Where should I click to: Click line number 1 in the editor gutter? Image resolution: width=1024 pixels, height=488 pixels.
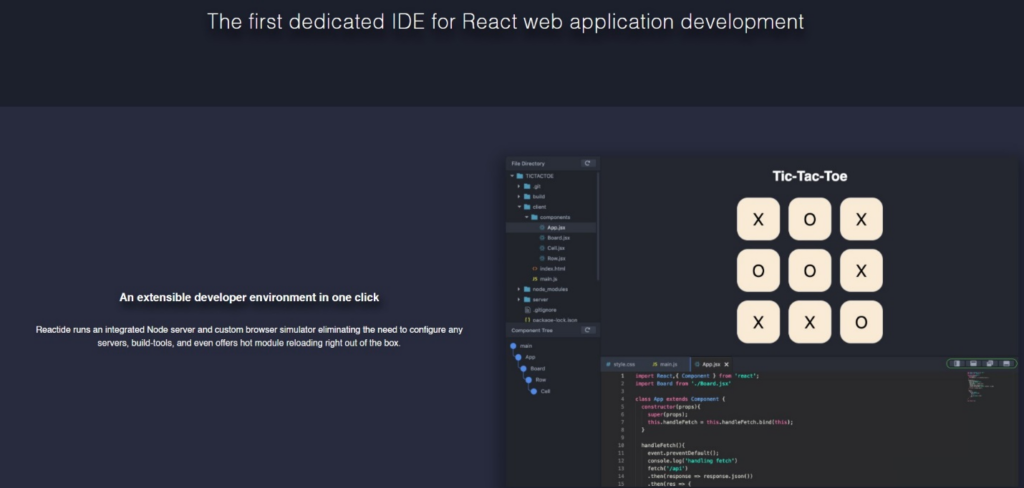click(622, 376)
